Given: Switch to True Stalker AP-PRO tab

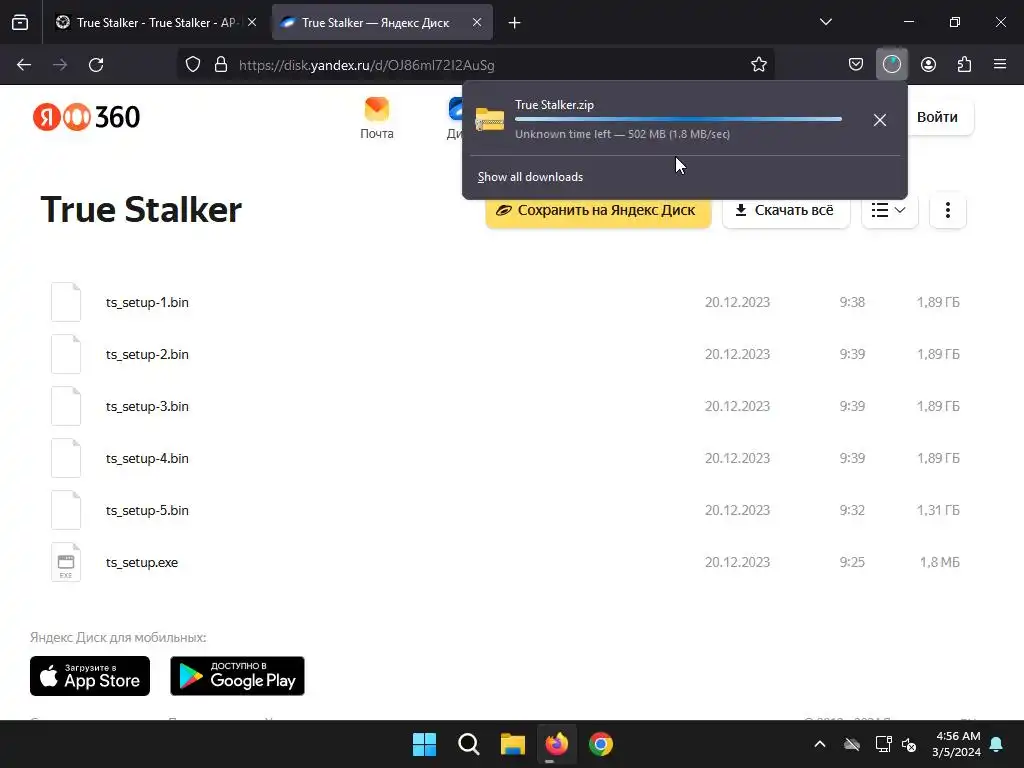Looking at the screenshot, I should (155, 23).
